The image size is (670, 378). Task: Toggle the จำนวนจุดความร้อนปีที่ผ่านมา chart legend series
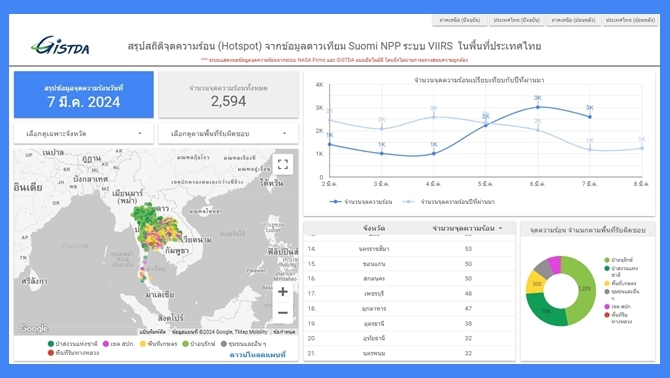click(x=449, y=202)
